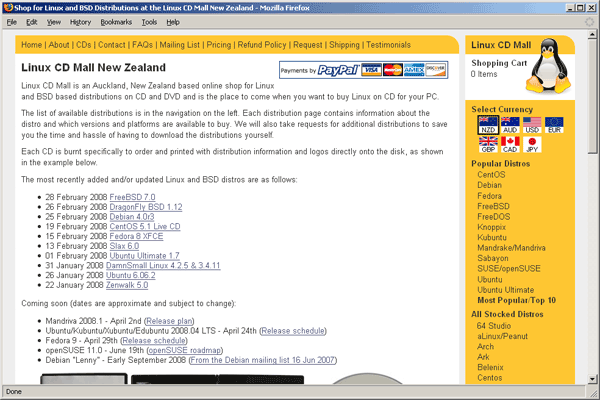
Task: Open the Debian mailing list 16 Jun 2007 link
Action: [262, 360]
